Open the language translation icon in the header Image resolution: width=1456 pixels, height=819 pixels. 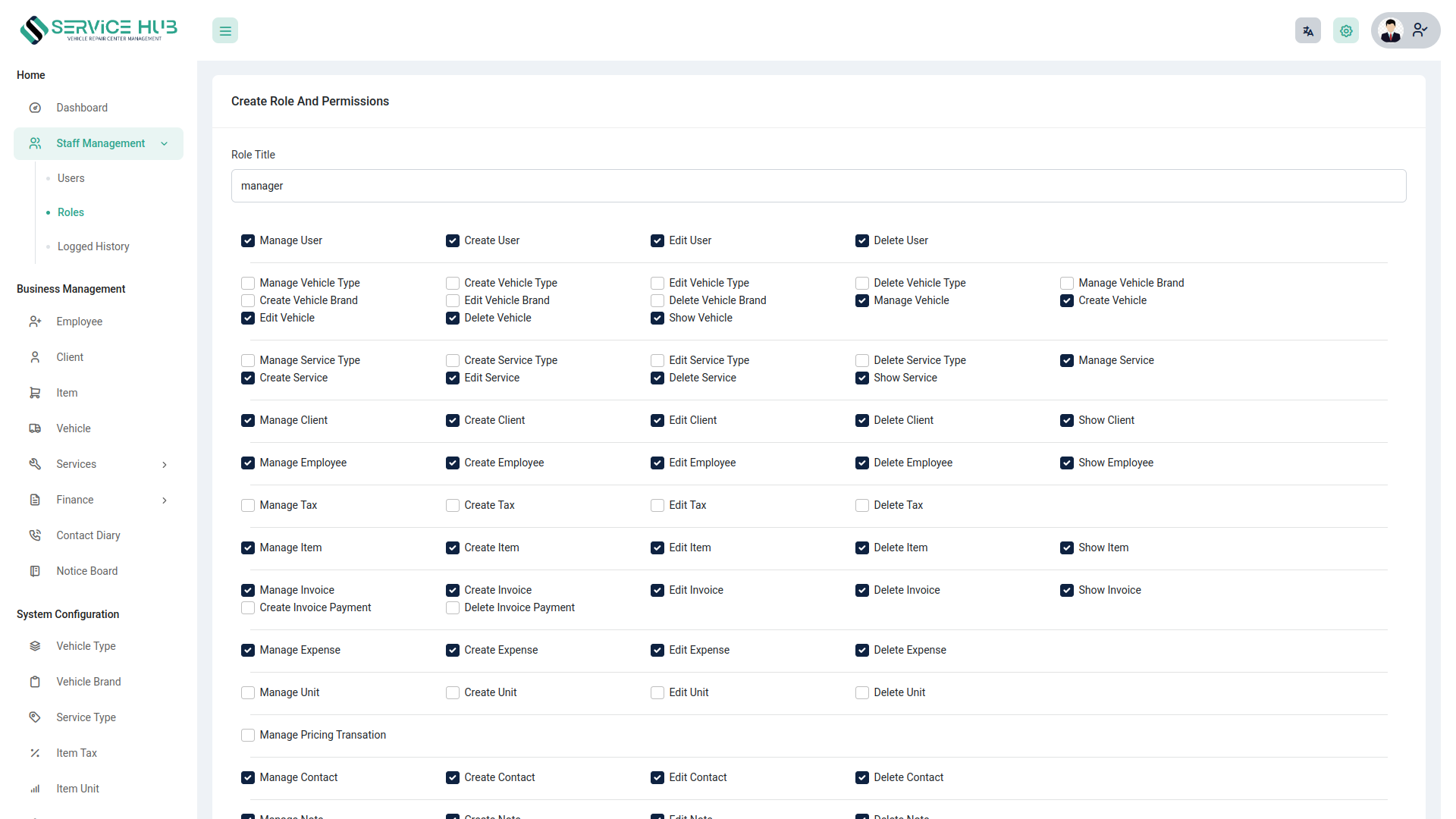[x=1307, y=30]
